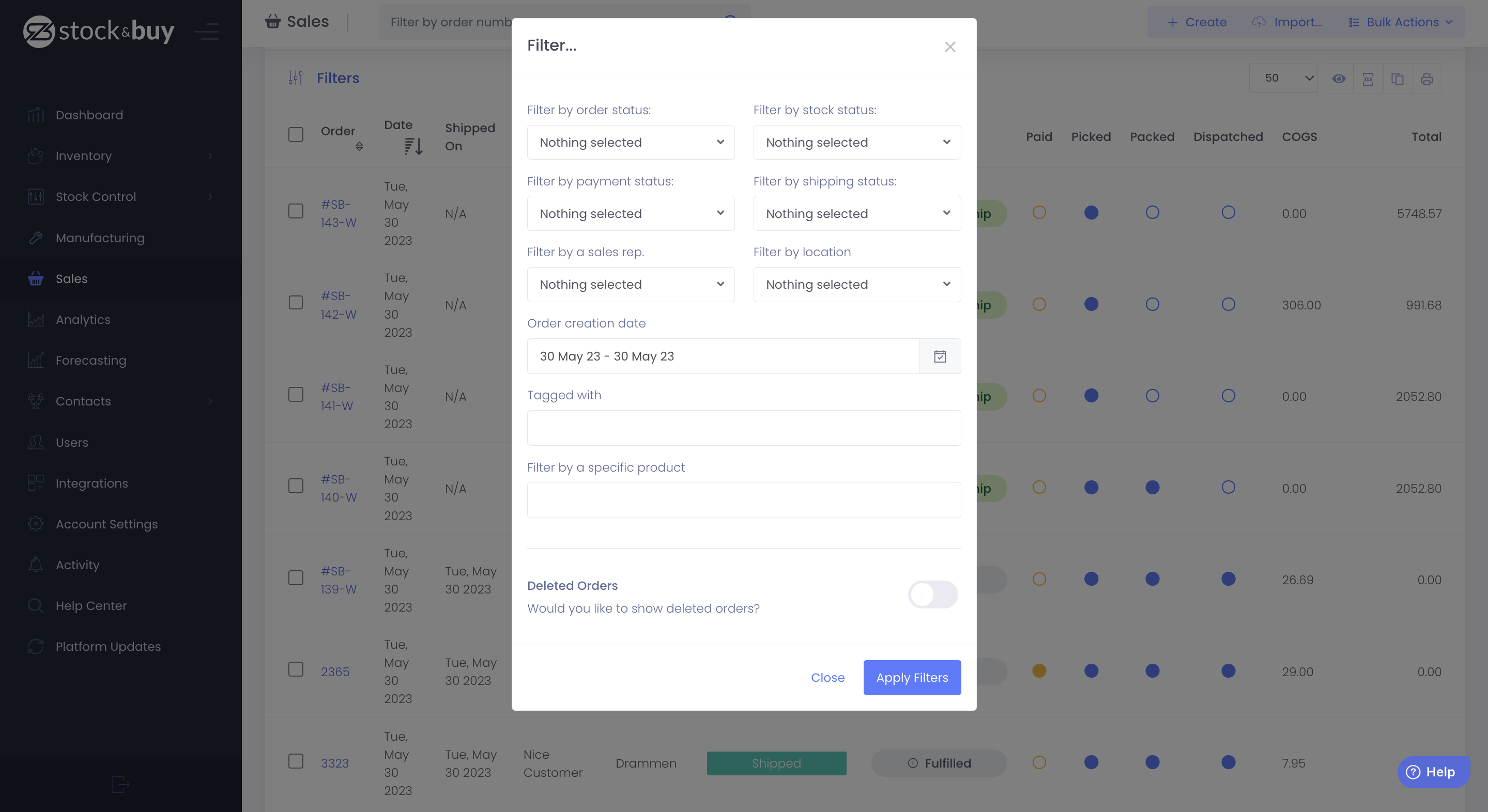This screenshot has width=1488, height=812.
Task: Open the Filter by a sales rep dropdown
Action: click(631, 285)
